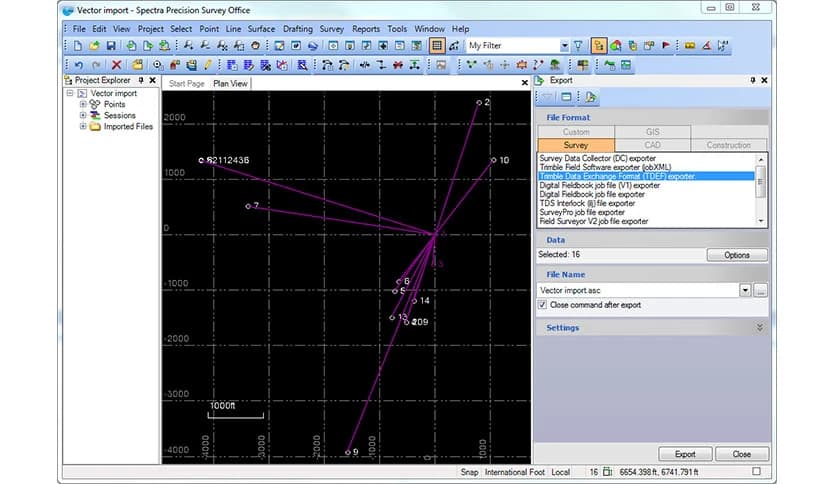Click the Options button
The width and height of the screenshot is (836, 484).
pyautogui.click(x=737, y=255)
